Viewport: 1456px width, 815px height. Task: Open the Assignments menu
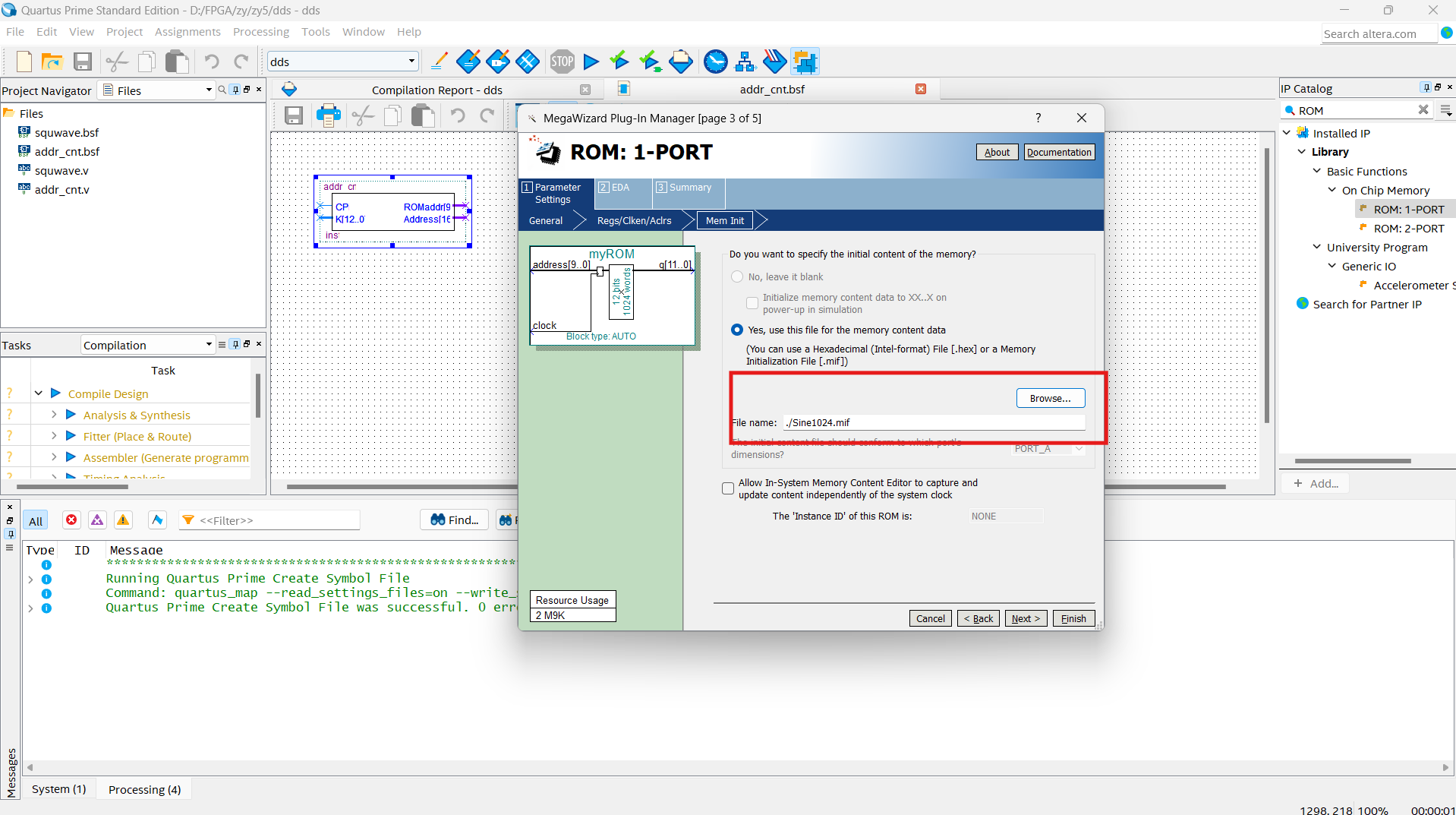pos(188,32)
